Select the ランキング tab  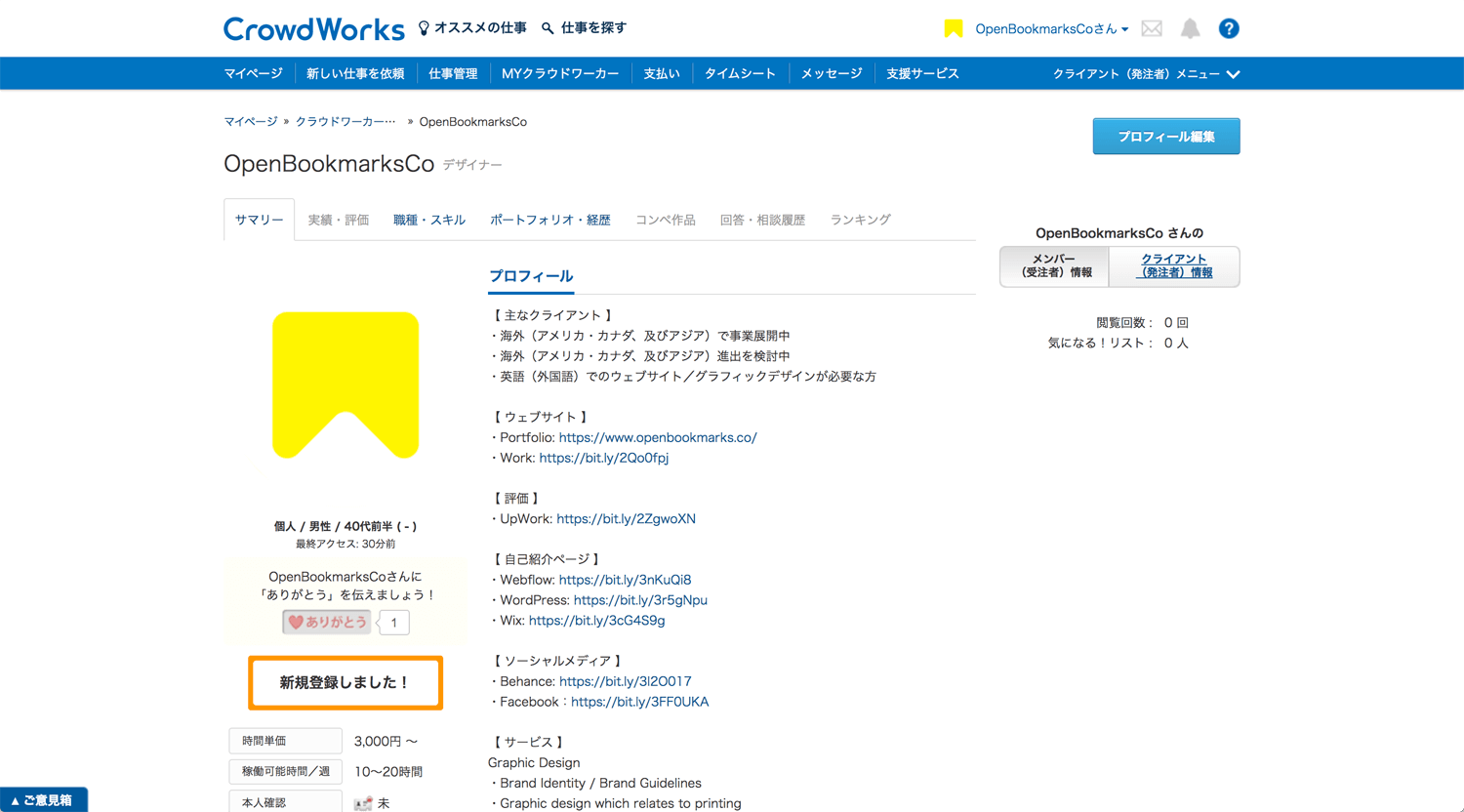pos(860,220)
